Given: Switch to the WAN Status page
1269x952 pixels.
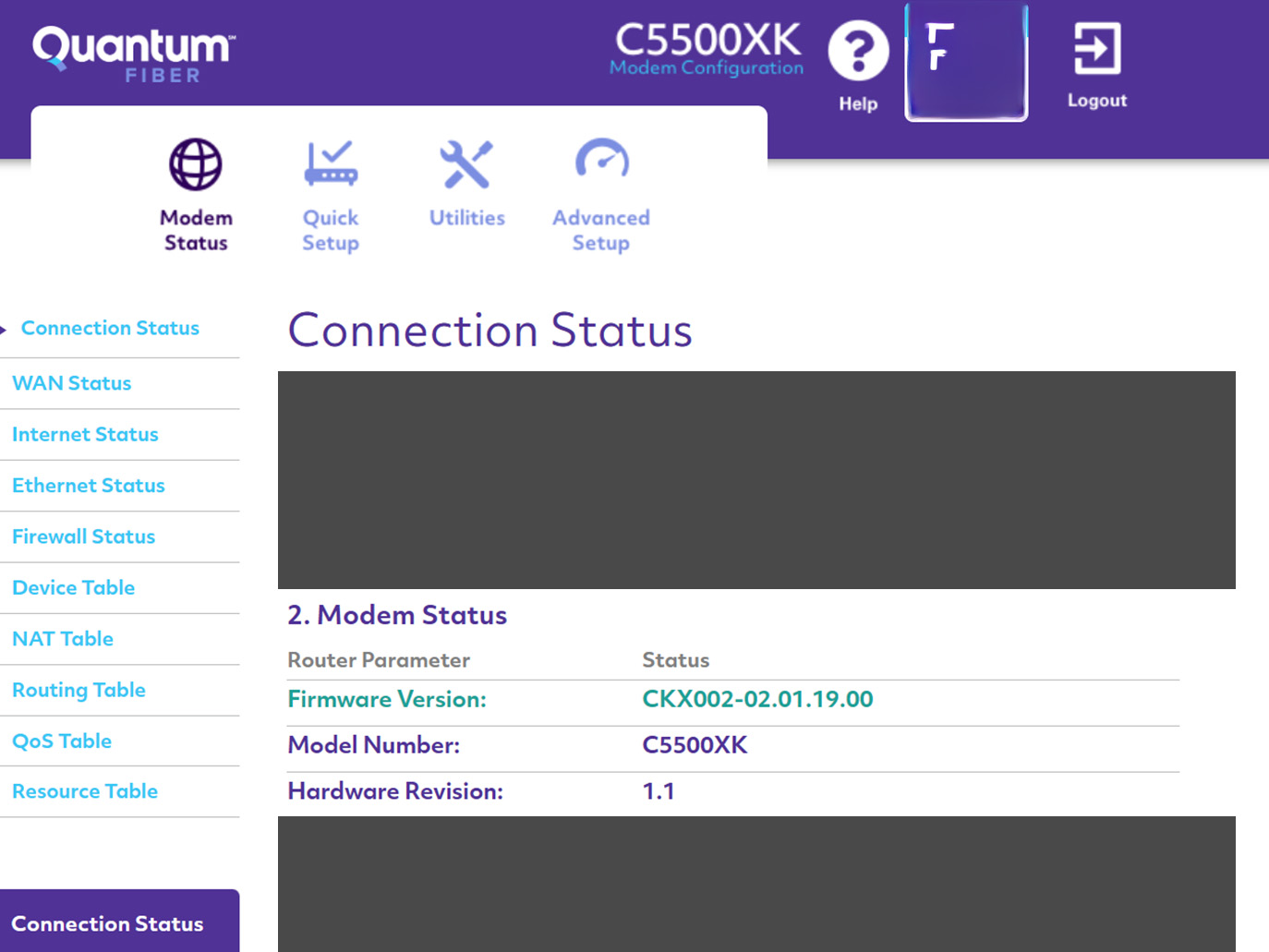Looking at the screenshot, I should pos(71,383).
